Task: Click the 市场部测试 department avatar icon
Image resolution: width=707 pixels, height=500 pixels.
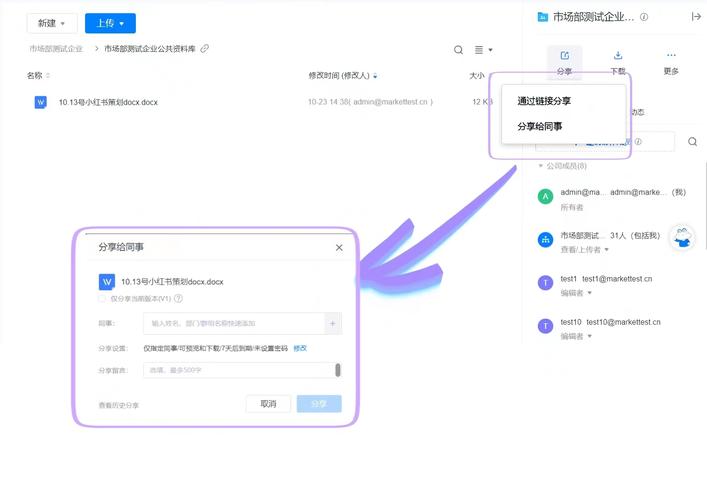Action: 545,239
